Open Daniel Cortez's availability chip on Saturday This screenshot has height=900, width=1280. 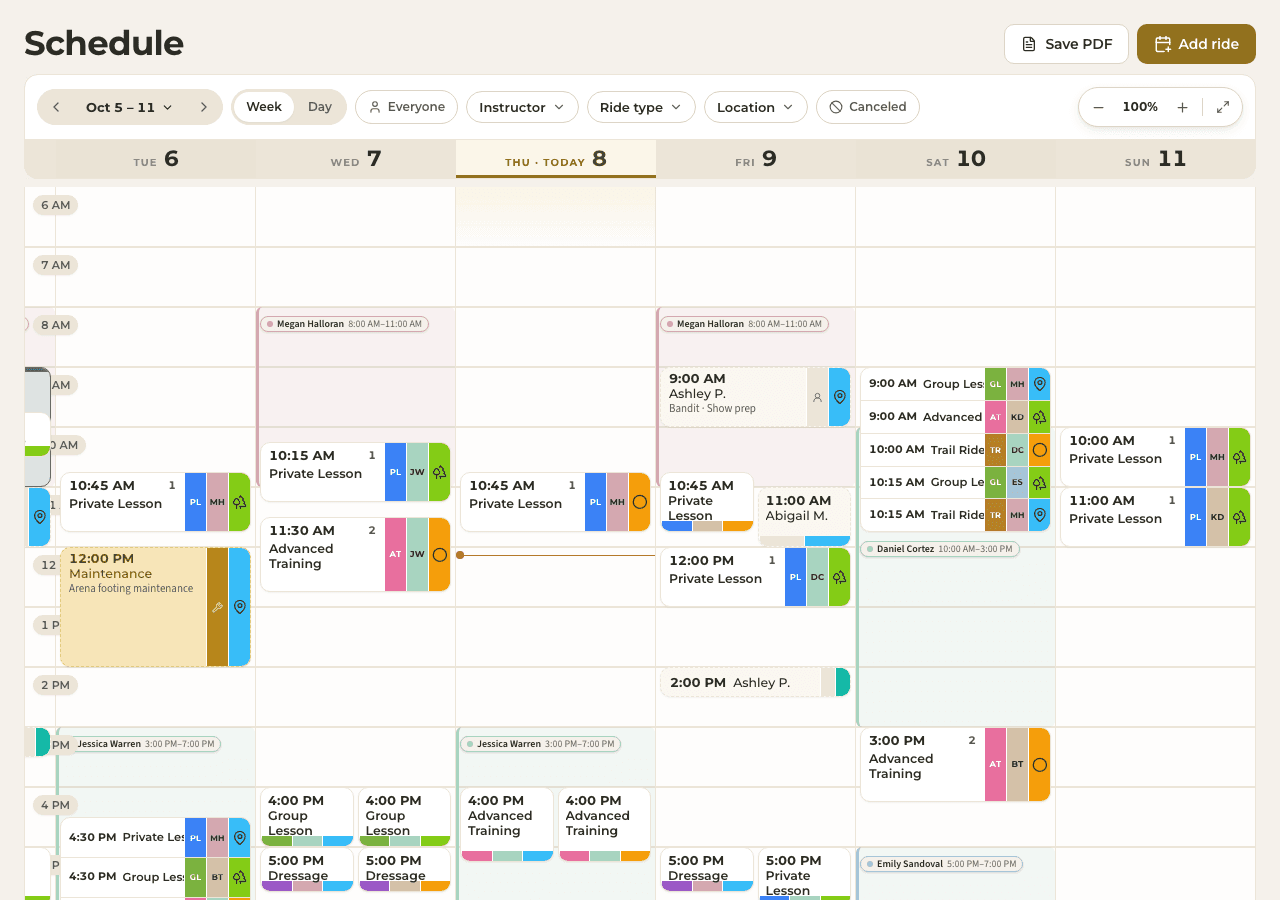940,549
